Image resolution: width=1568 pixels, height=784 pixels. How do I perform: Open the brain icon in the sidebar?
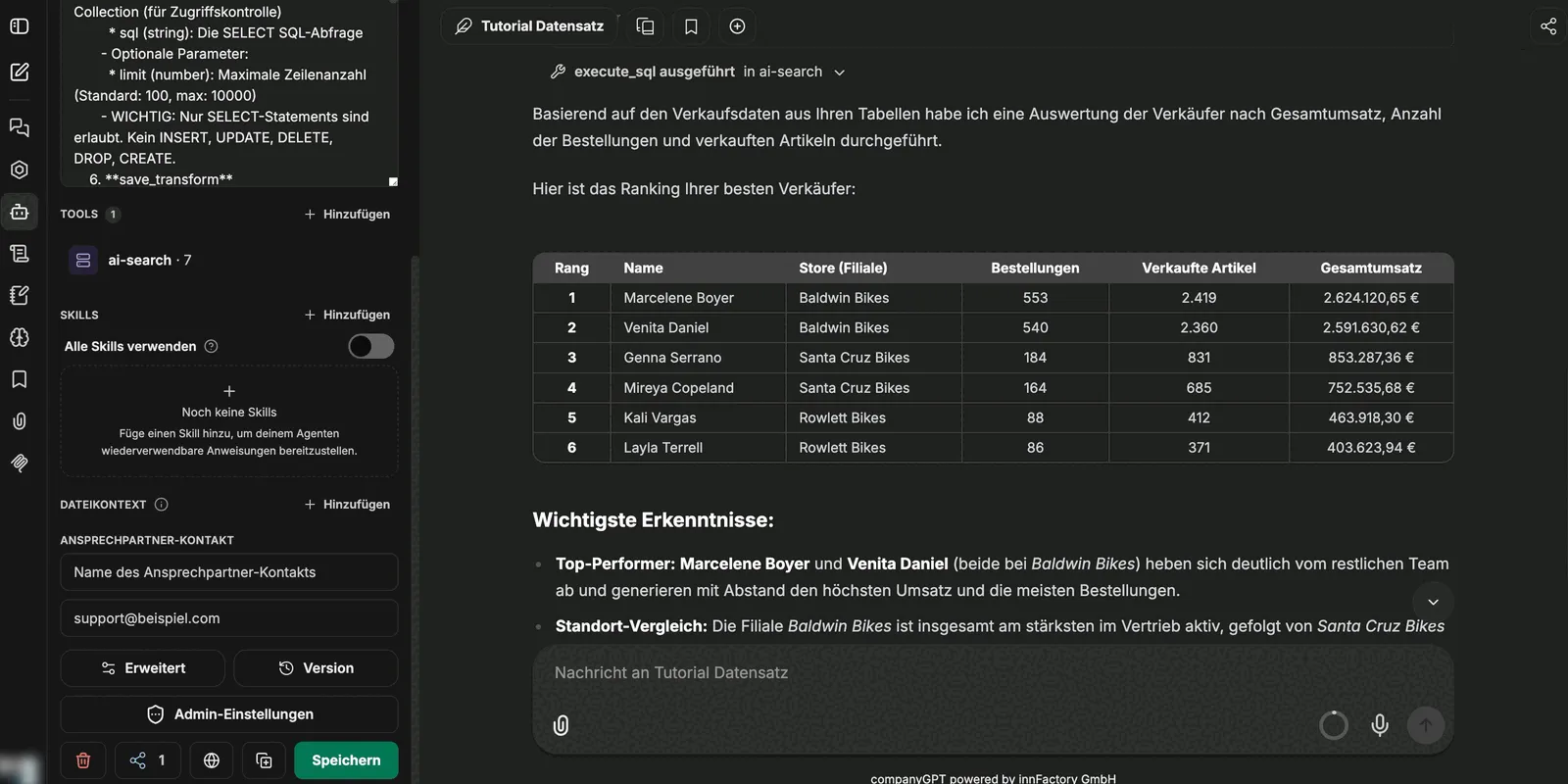click(20, 337)
